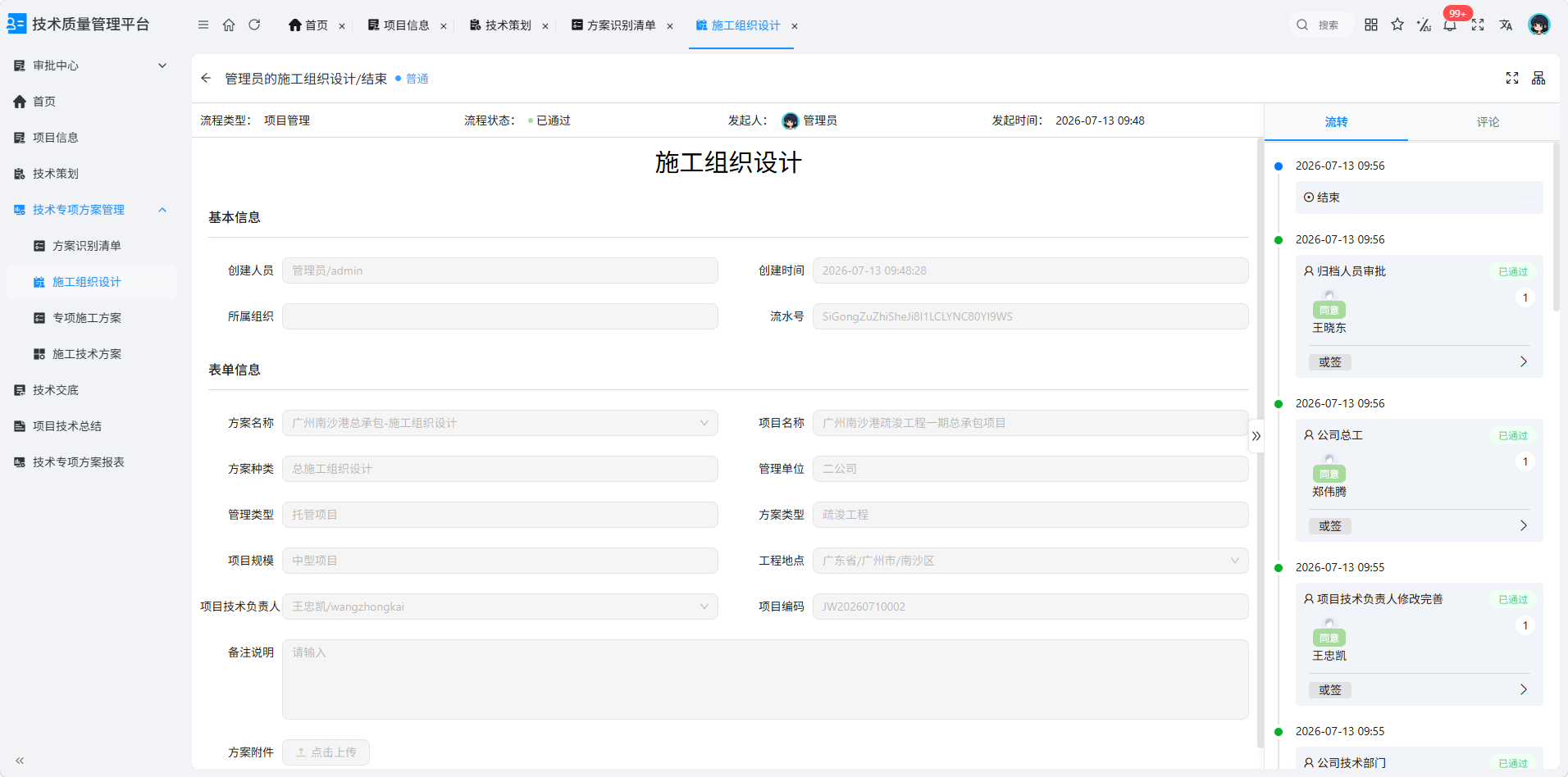Click the form vertical scrollbar
This screenshot has width=1568, height=777.
(x=1260, y=443)
